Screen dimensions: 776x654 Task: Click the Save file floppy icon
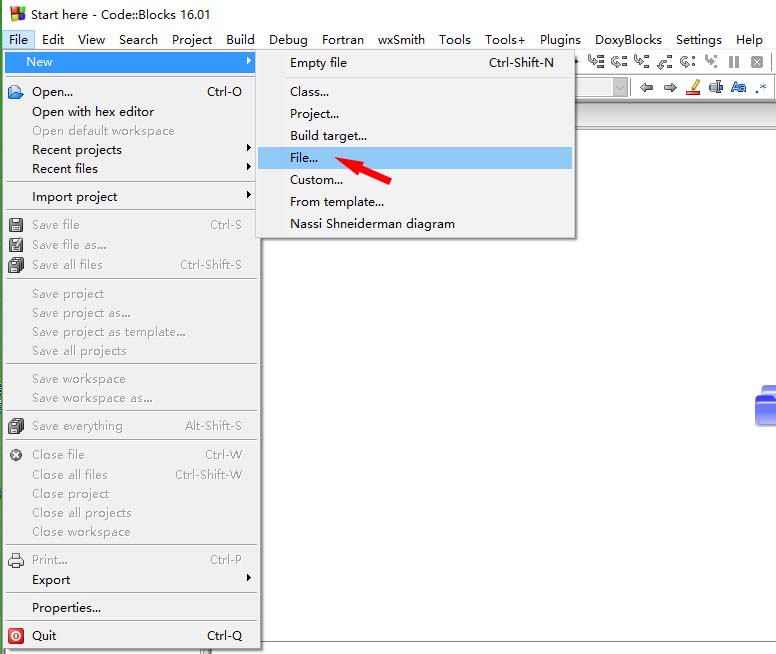16,225
